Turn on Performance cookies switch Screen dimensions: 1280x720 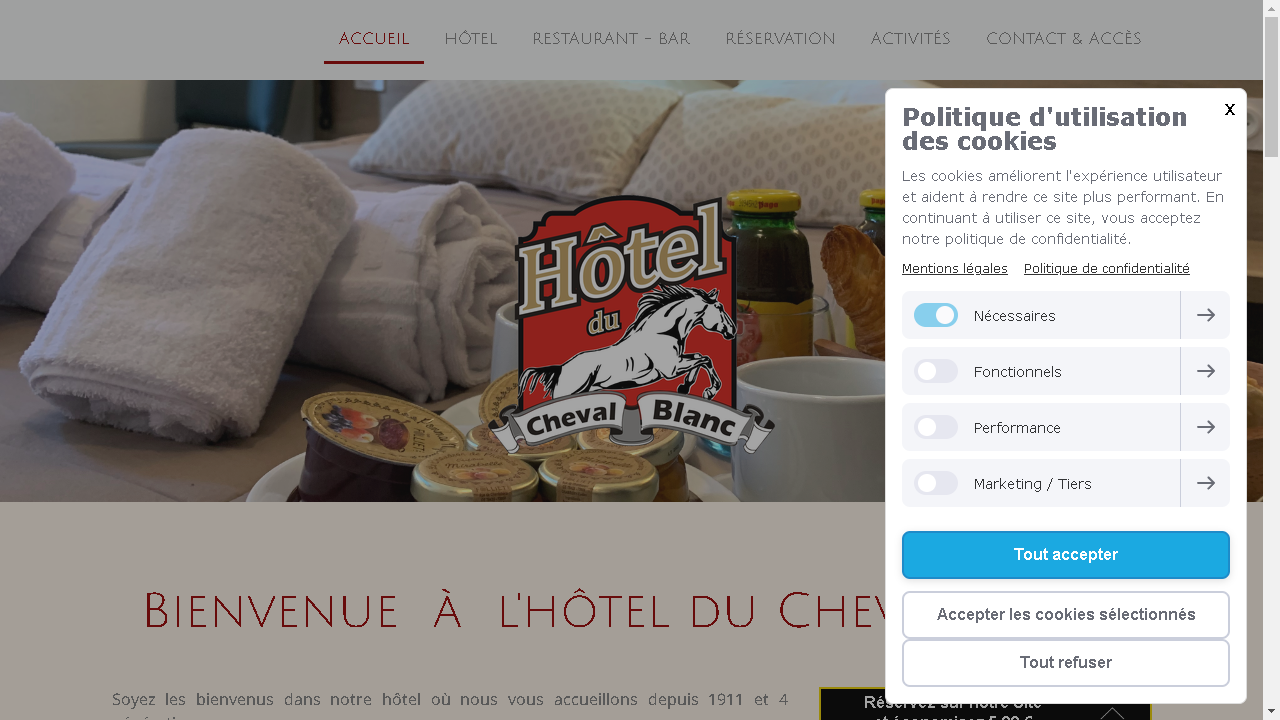tap(936, 427)
